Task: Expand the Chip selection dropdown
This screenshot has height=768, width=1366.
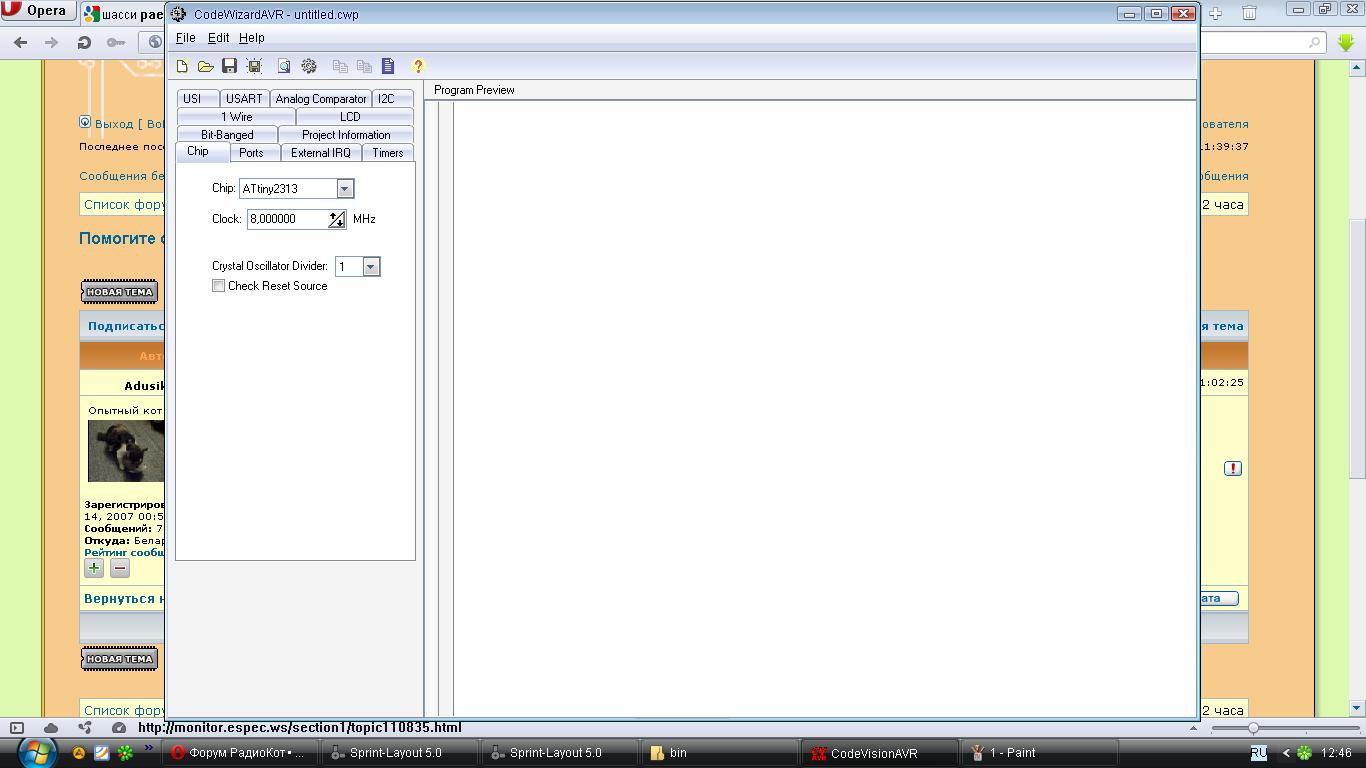Action: [344, 189]
